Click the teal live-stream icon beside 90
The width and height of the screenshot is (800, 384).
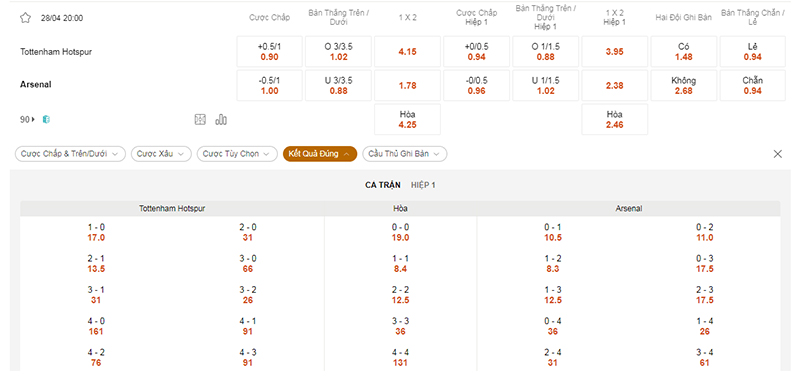tap(46, 120)
